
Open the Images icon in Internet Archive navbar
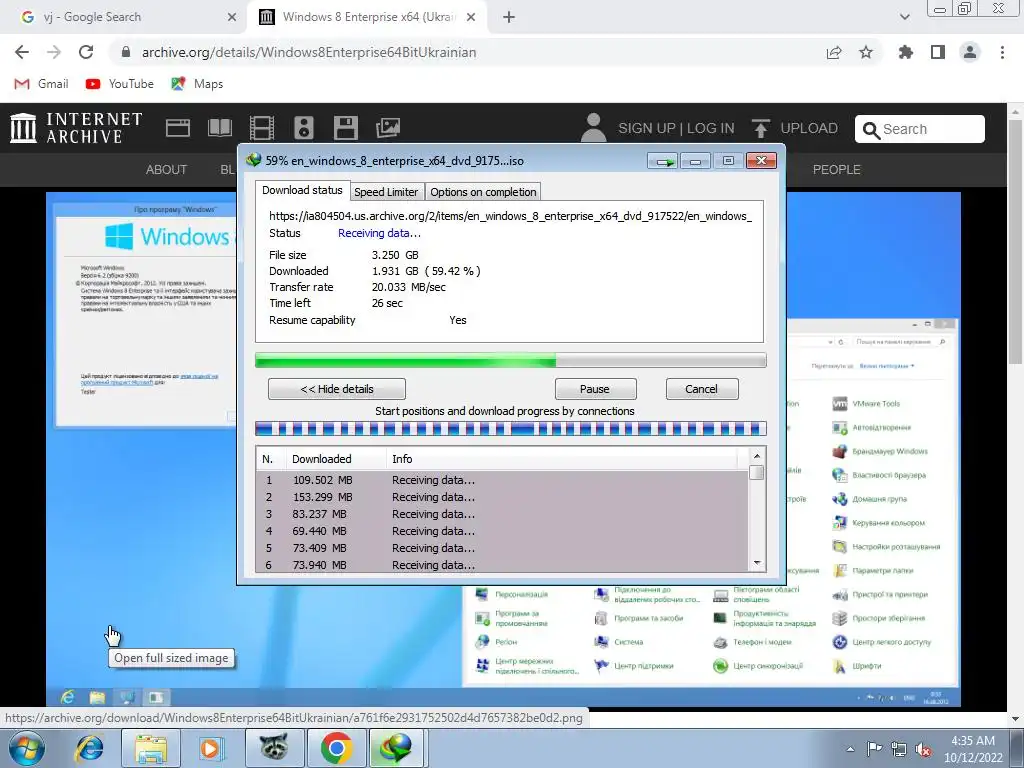pos(388,128)
